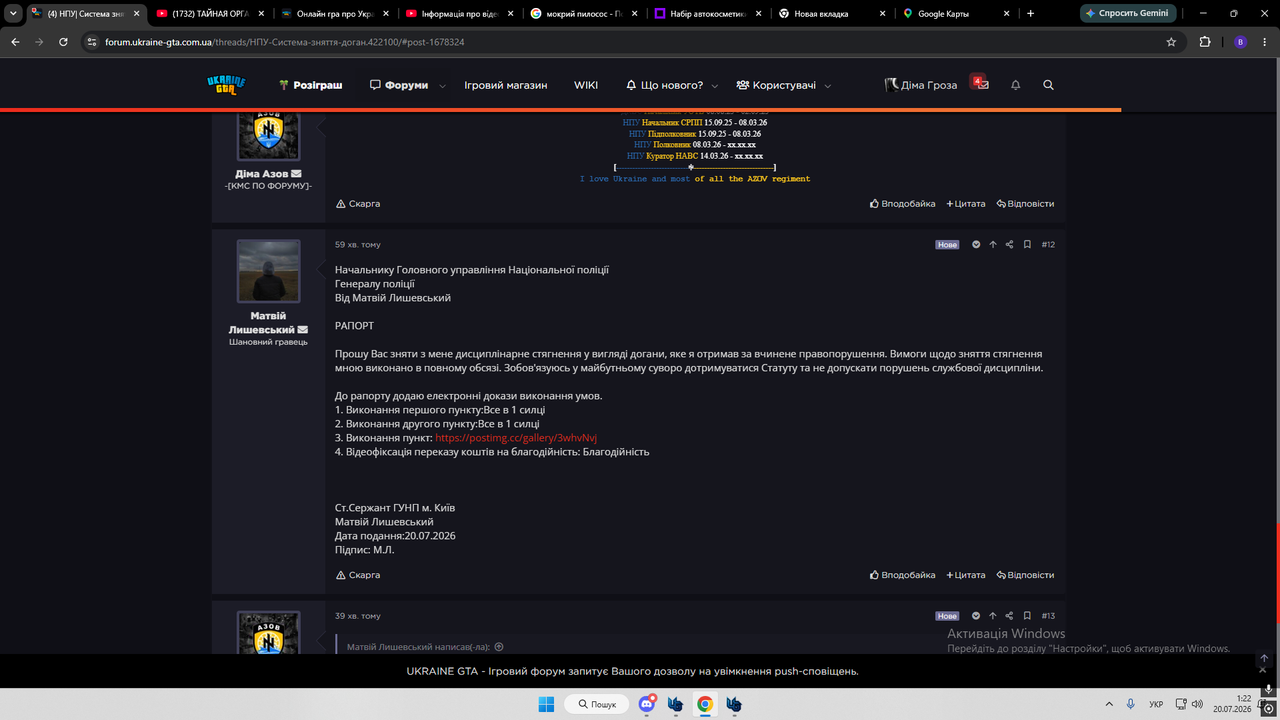Switch to the Google Карты tab
The image size is (1280, 720).
[956, 14]
